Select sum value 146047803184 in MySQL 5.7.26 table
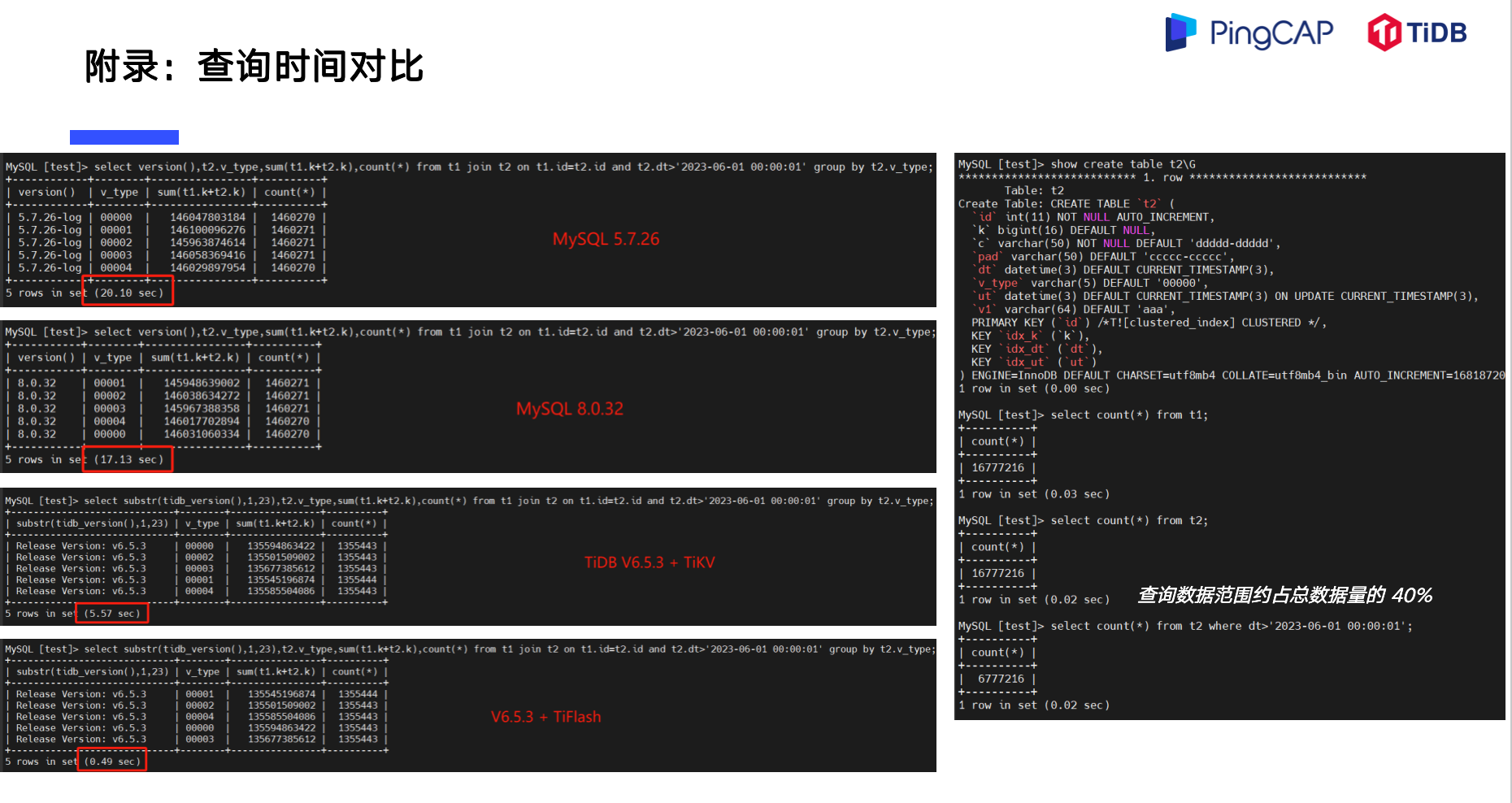 click(x=207, y=217)
